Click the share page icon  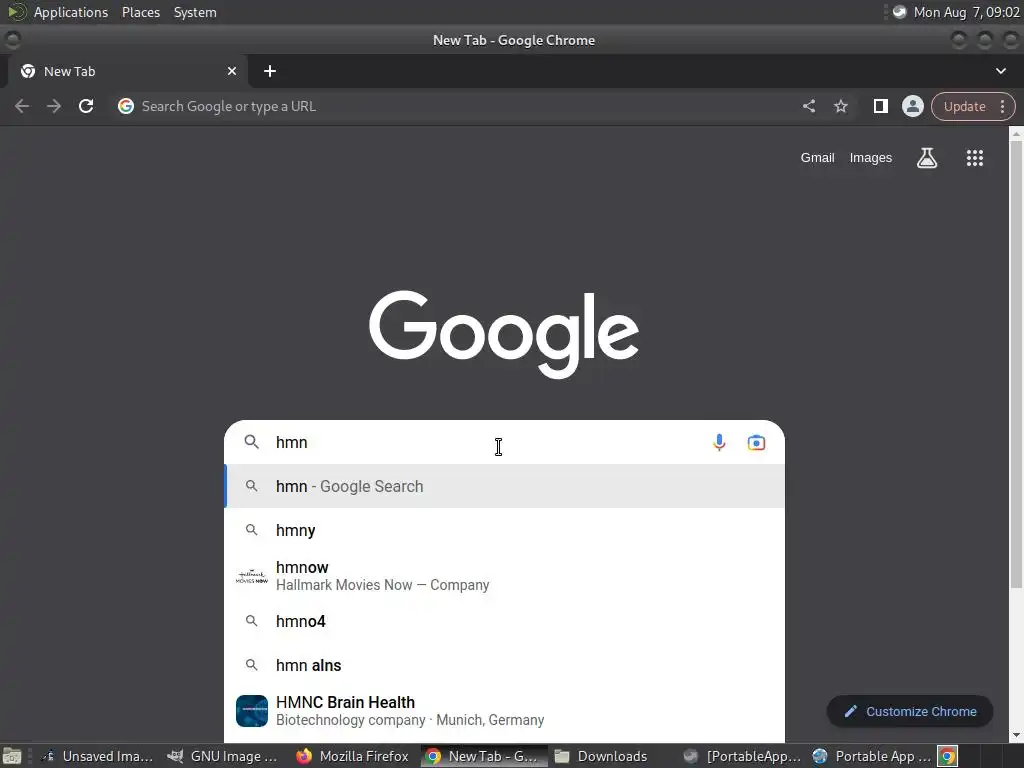[x=808, y=106]
